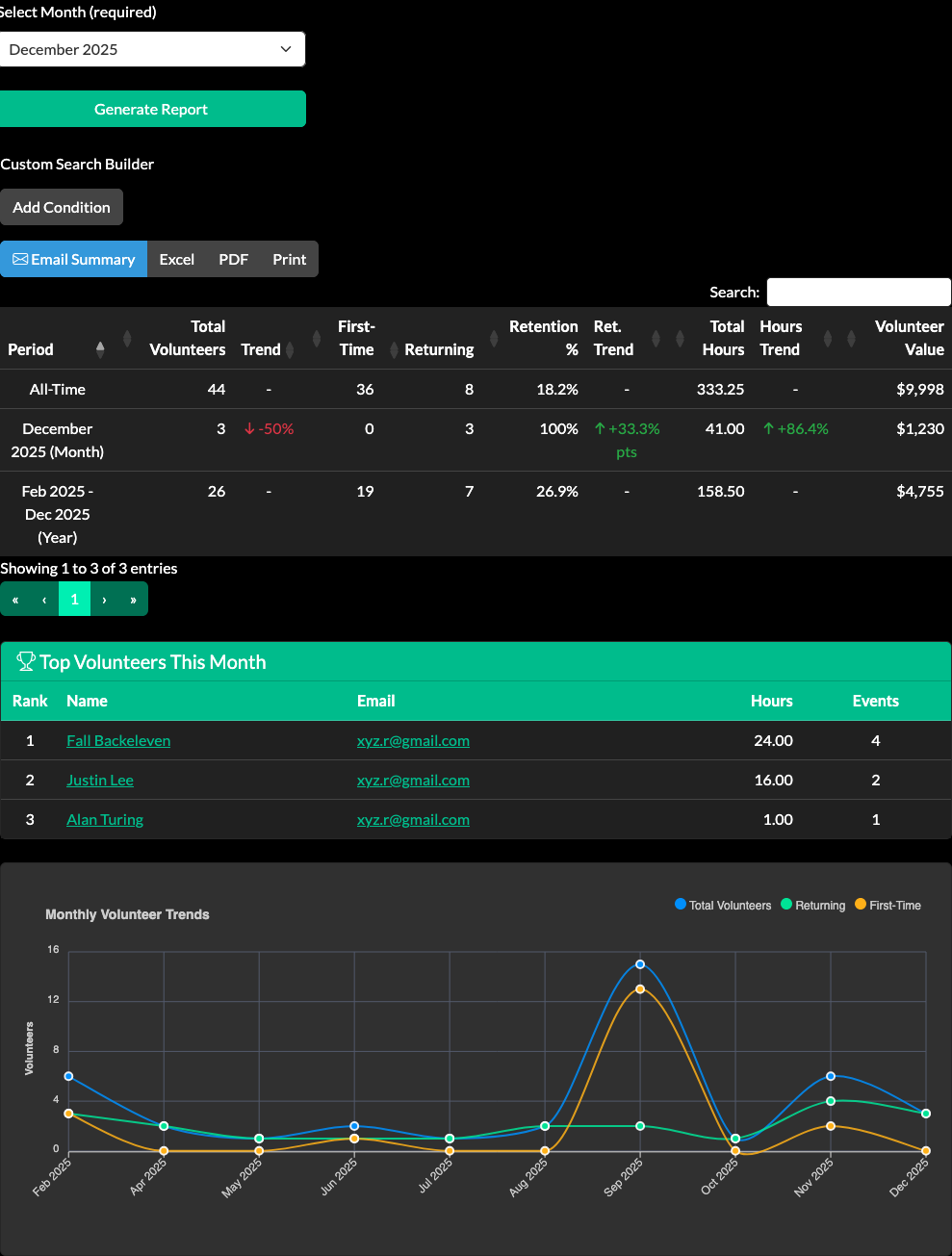The width and height of the screenshot is (952, 1256).
Task: Click the trophy icon beside Top Volunteers
Action: [x=26, y=662]
